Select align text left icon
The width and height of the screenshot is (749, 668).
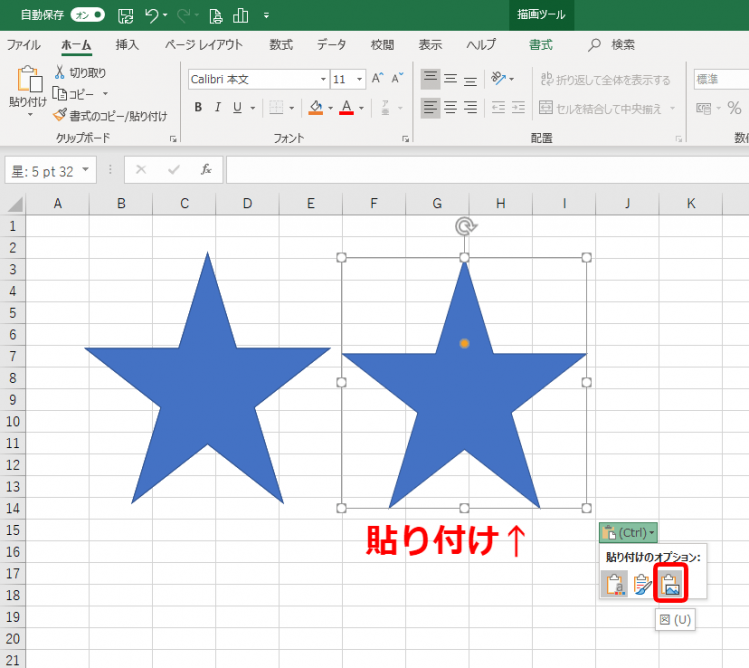pos(430,108)
